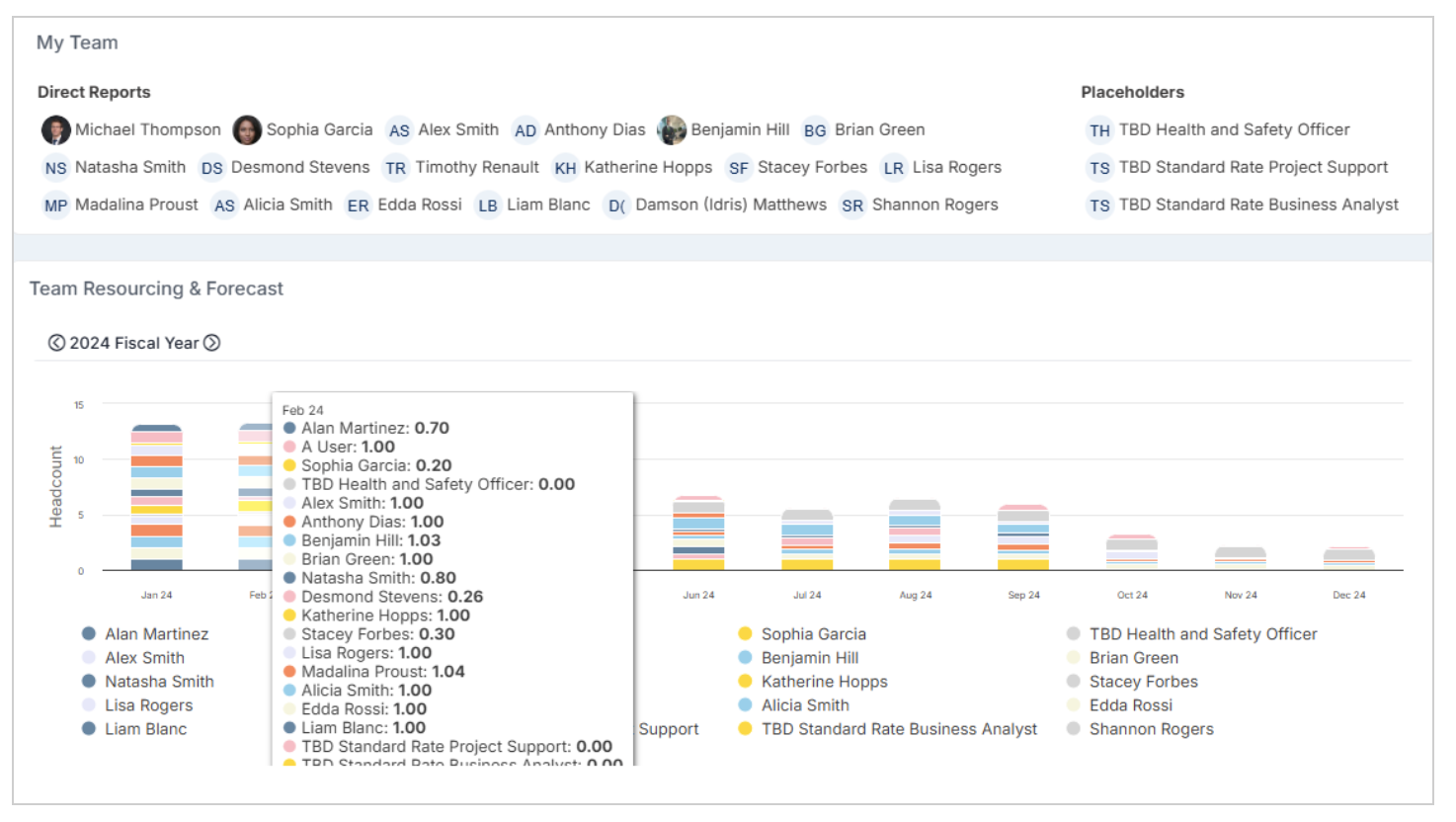Open Michael Thompson's name link
The height and width of the screenshot is (822, 1456).
click(x=148, y=129)
